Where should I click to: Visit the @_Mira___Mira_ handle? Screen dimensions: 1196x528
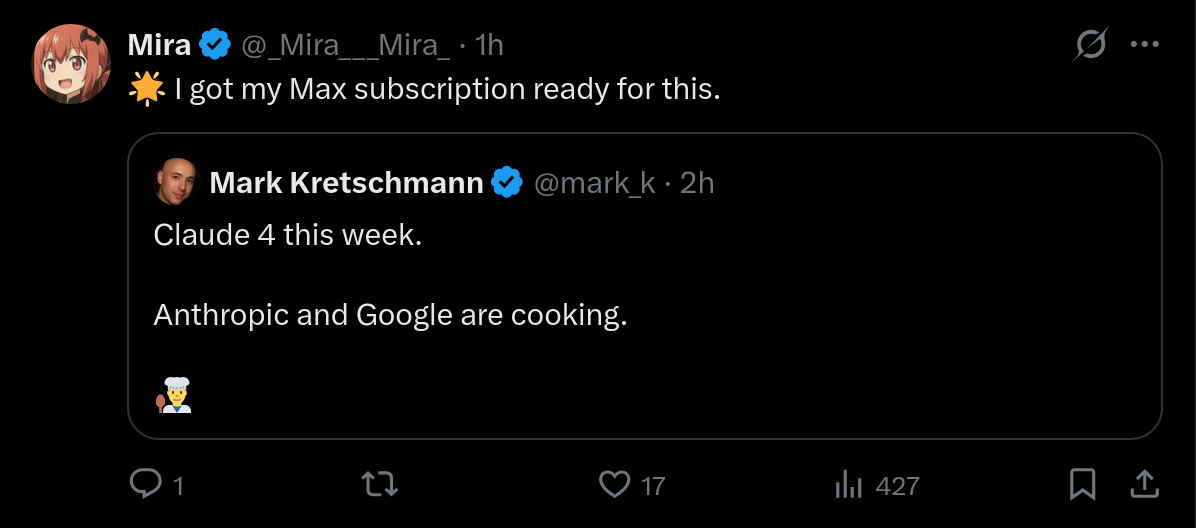(346, 46)
